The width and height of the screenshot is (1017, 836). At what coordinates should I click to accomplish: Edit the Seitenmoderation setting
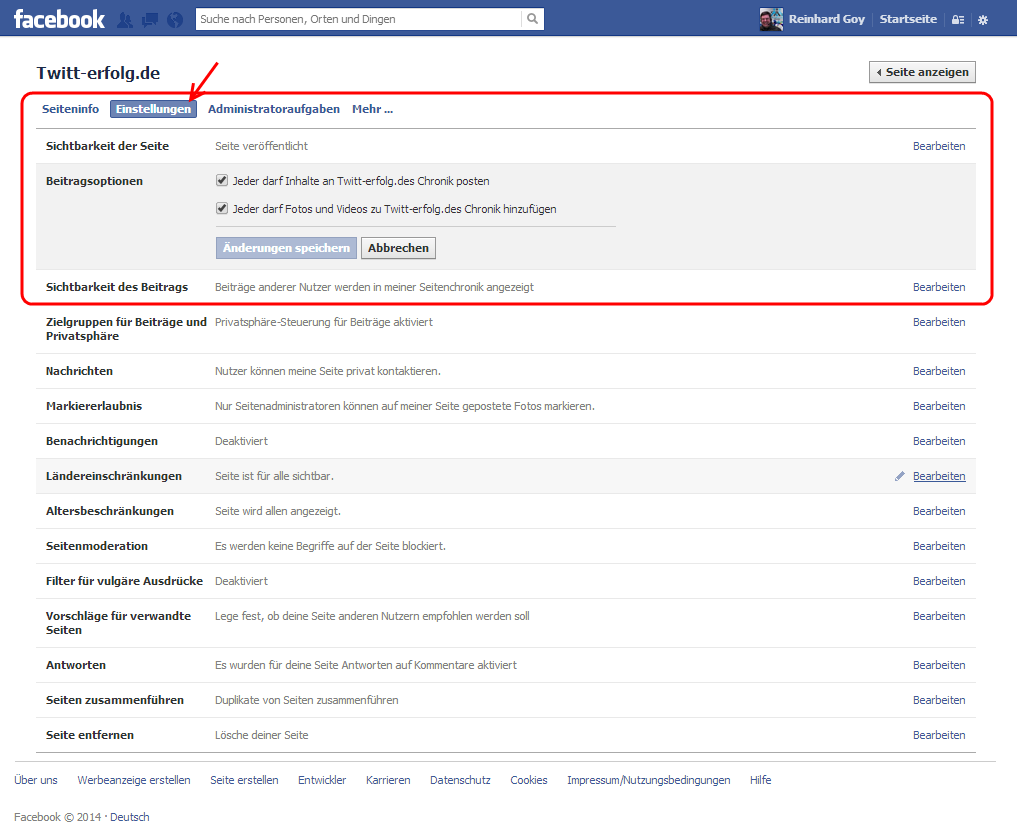tap(939, 546)
